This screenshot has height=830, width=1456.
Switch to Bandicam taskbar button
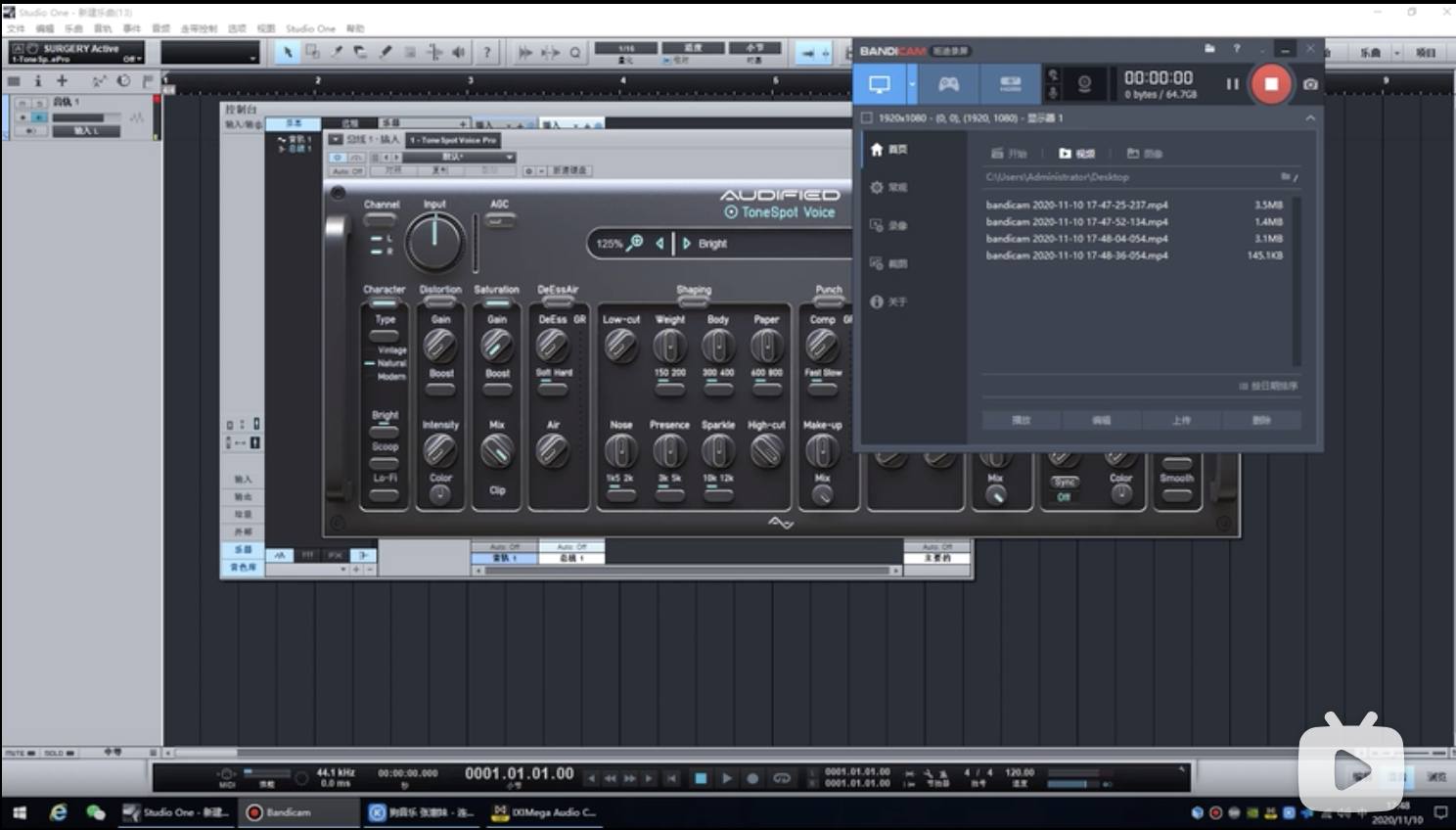coord(299,812)
